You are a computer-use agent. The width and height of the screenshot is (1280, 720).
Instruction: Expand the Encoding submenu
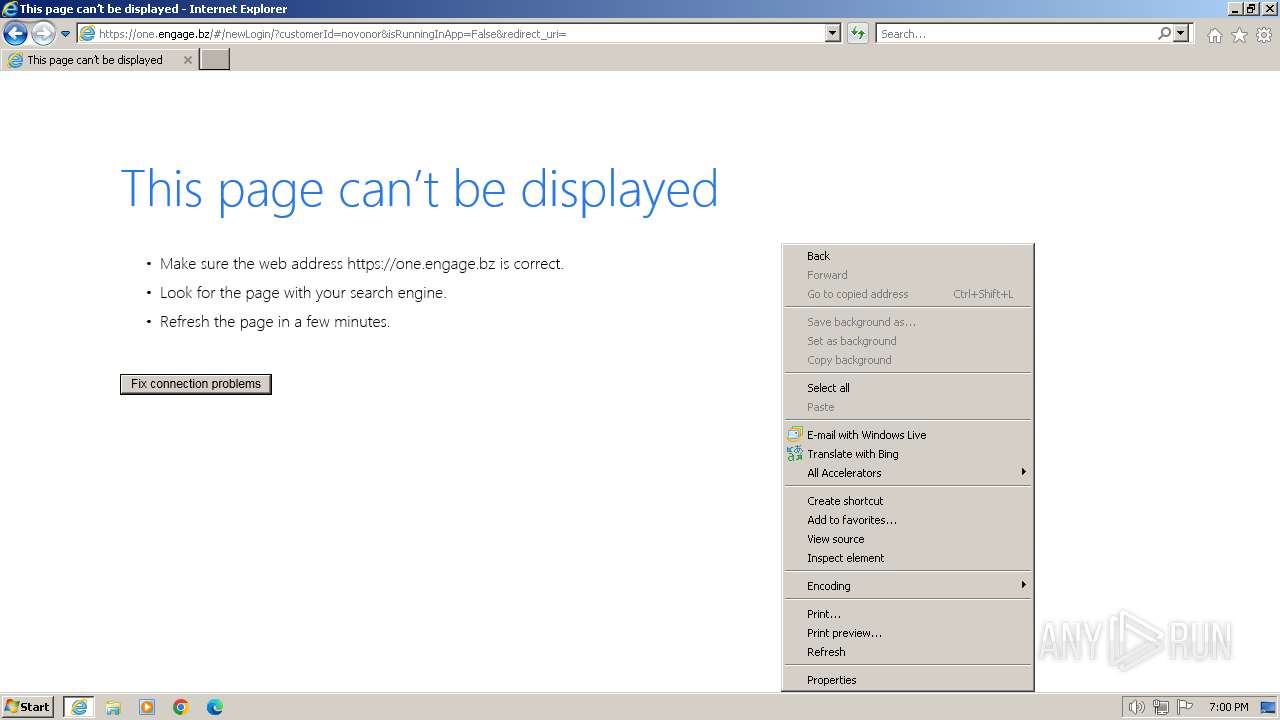[908, 586]
